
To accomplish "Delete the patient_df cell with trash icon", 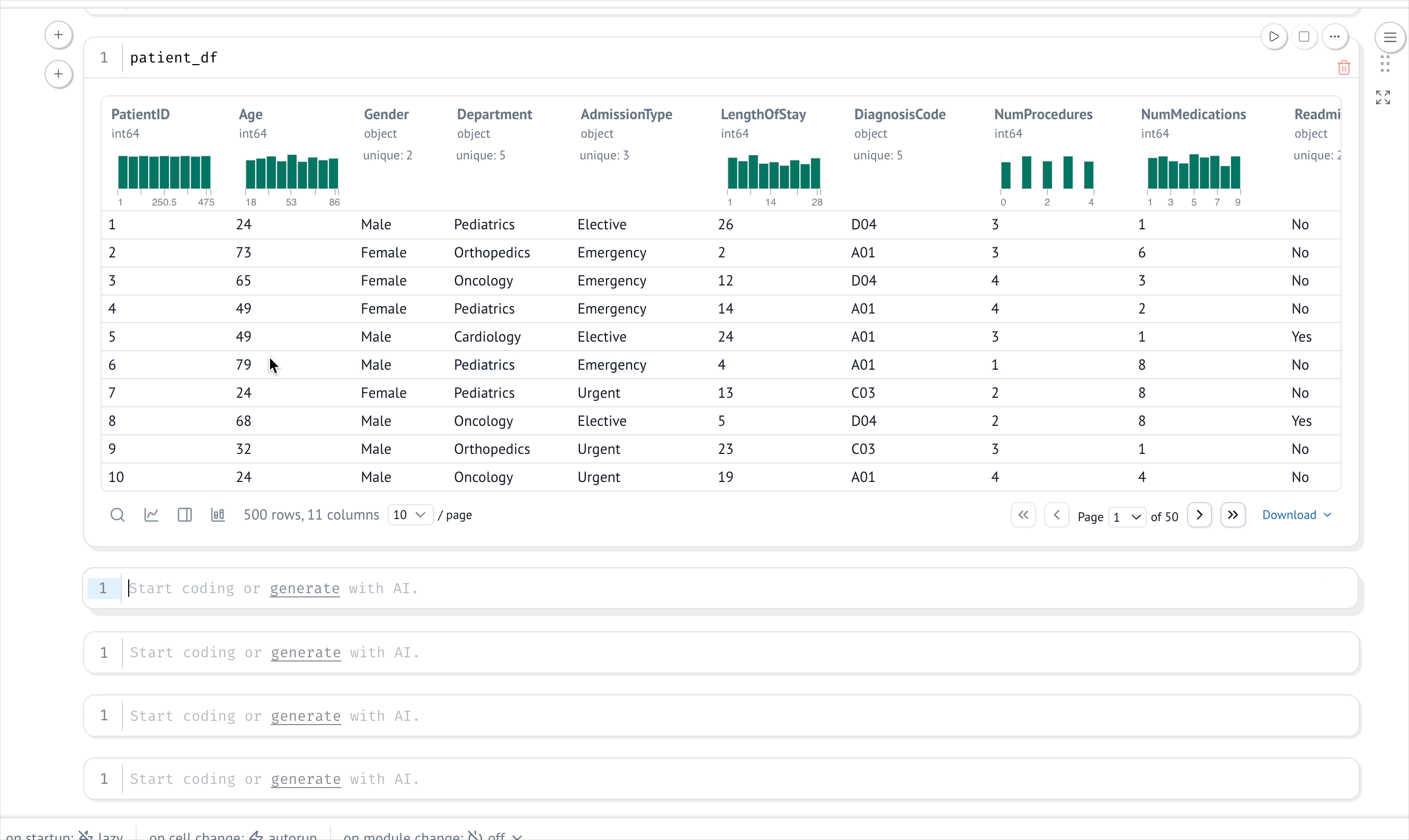I will click(1343, 68).
